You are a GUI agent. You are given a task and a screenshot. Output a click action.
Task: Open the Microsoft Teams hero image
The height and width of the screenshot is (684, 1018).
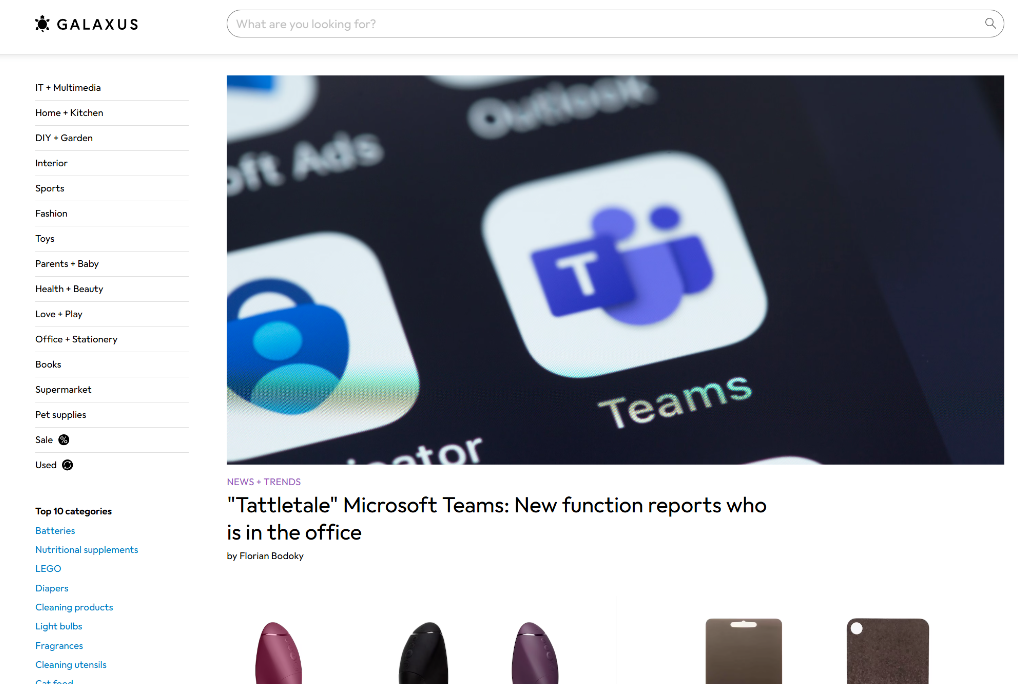(615, 269)
